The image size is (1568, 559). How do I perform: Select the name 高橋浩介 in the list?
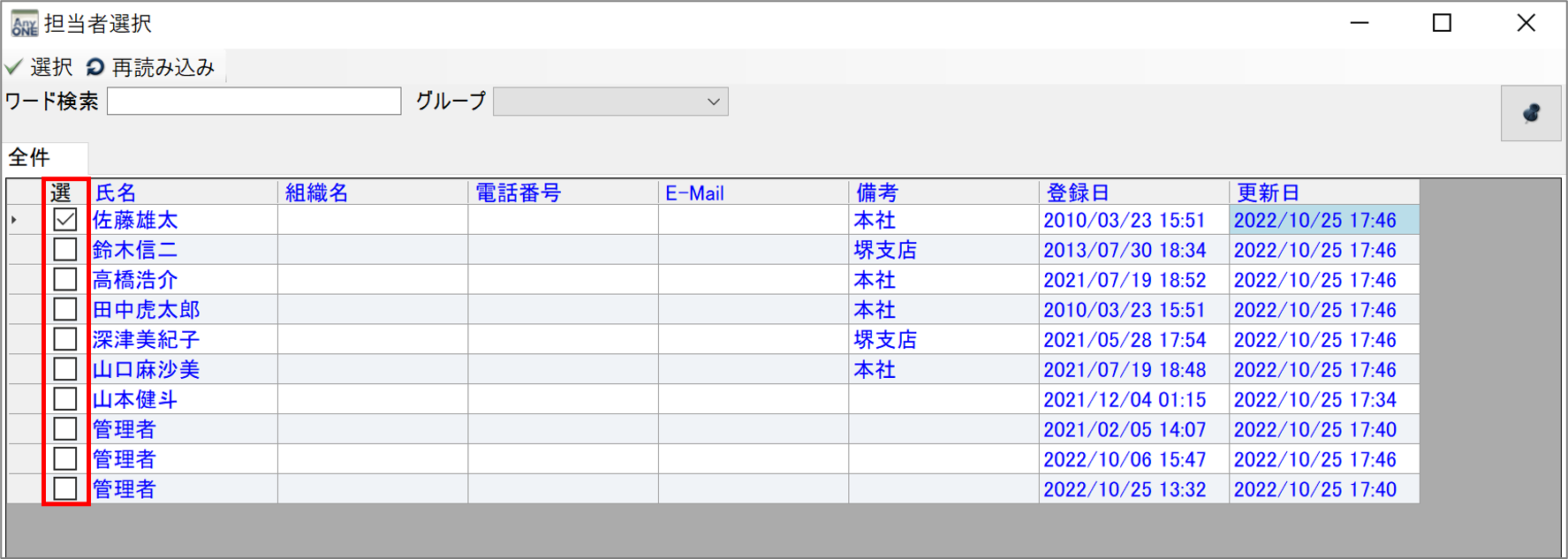tap(135, 280)
